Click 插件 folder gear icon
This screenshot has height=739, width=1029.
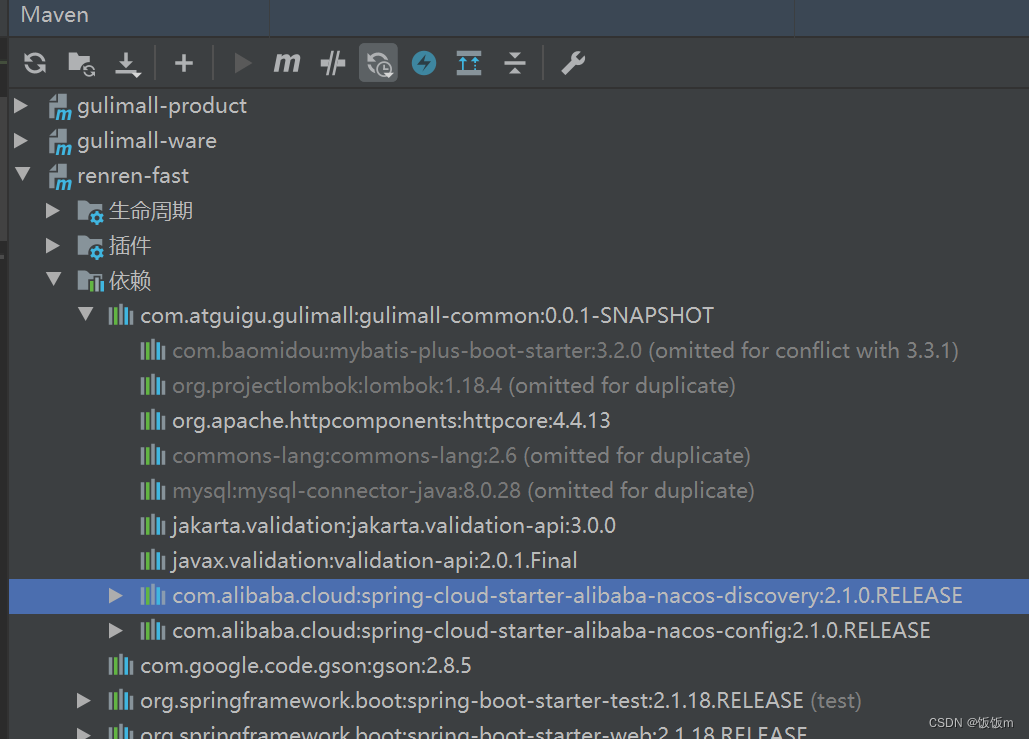coord(90,247)
